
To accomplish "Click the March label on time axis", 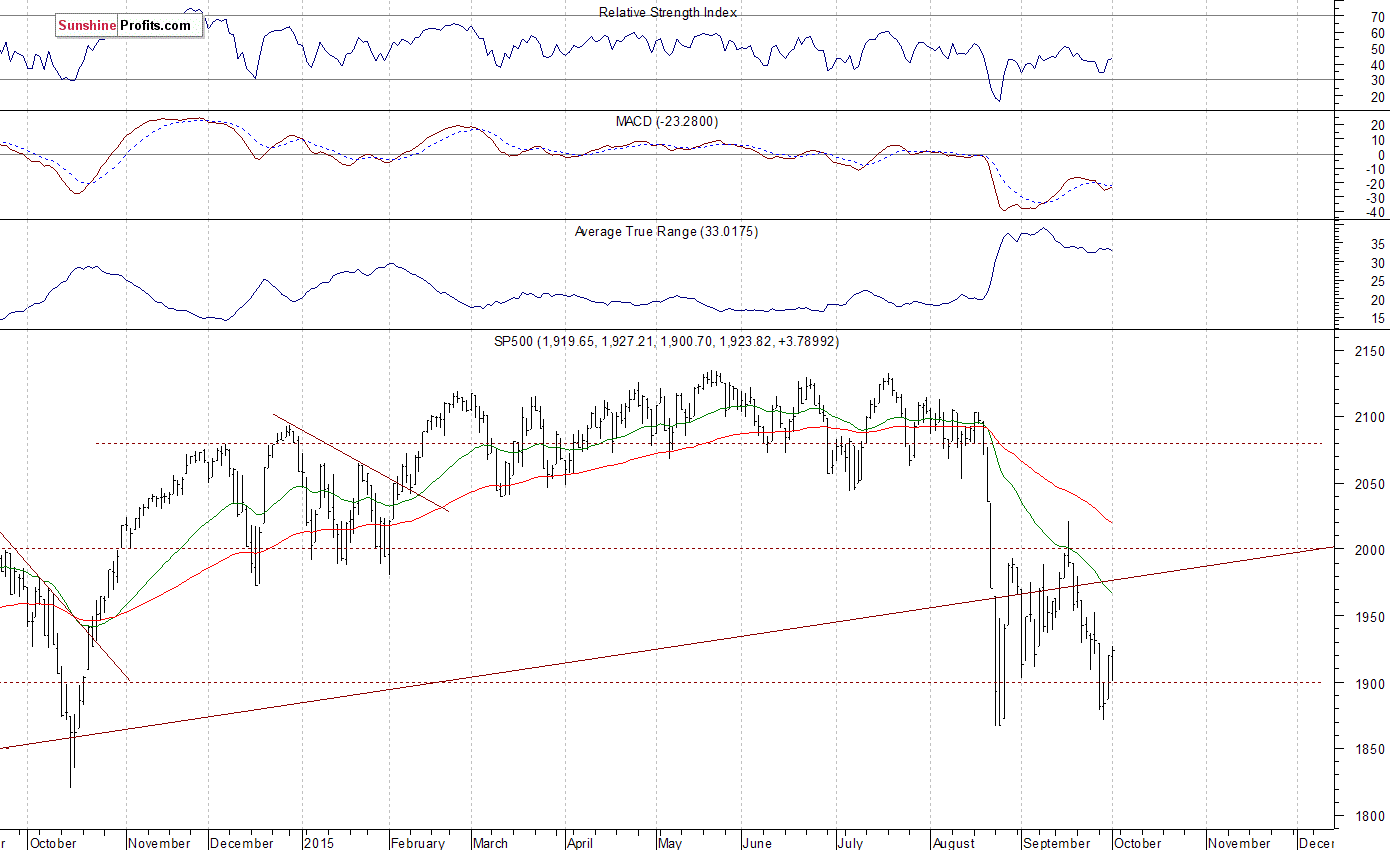I will coord(491,843).
